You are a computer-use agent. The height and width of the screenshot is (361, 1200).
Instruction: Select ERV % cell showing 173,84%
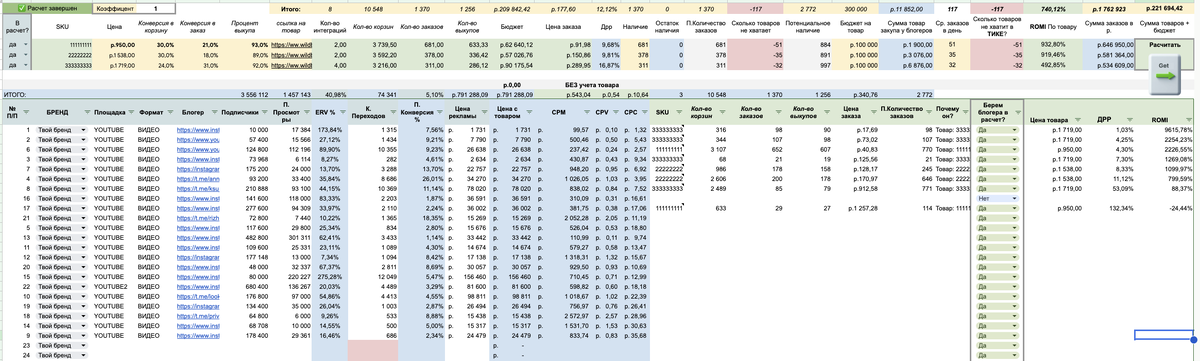click(329, 131)
